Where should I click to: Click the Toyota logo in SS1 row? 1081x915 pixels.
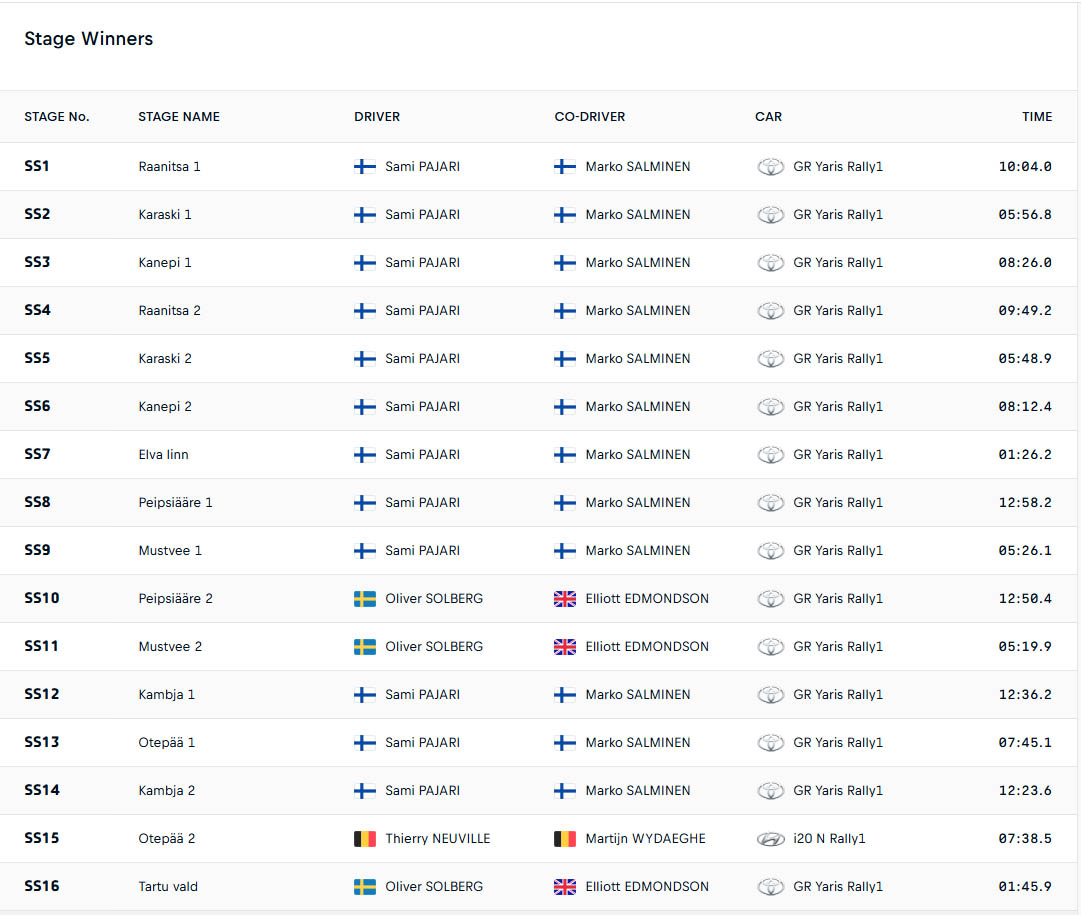click(x=770, y=166)
